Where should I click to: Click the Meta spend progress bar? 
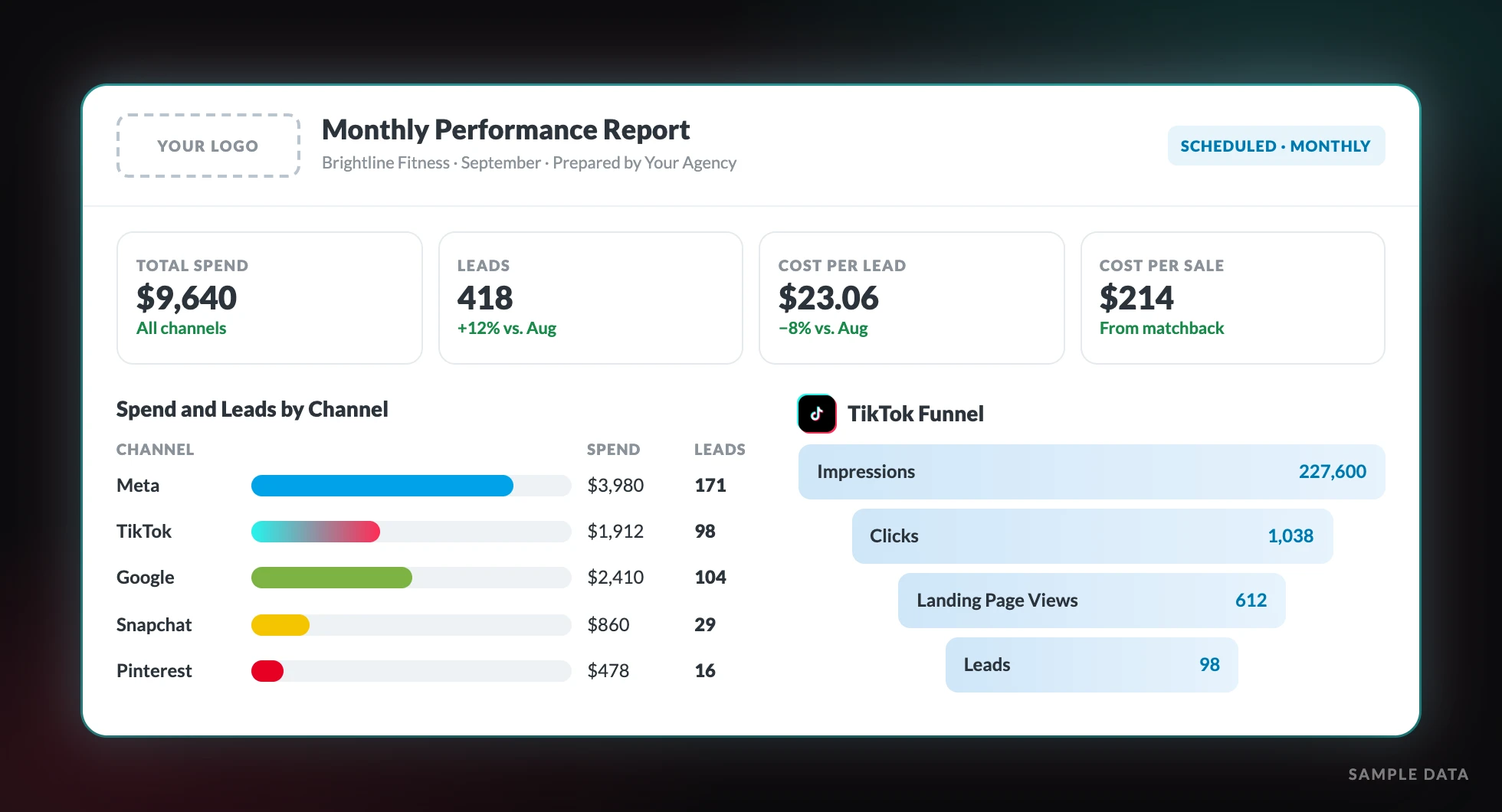coord(412,486)
